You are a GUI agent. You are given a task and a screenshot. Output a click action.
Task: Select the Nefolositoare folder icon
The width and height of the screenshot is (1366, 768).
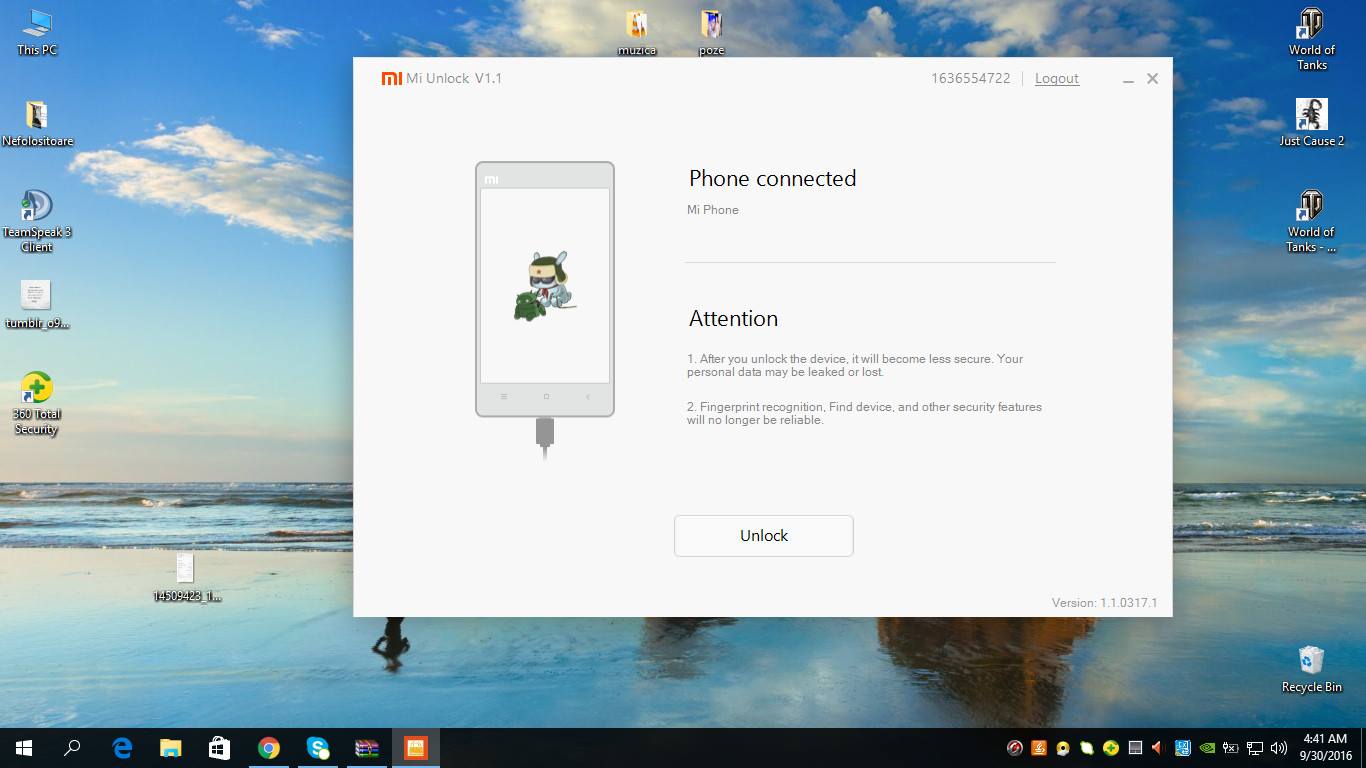pyautogui.click(x=37, y=124)
